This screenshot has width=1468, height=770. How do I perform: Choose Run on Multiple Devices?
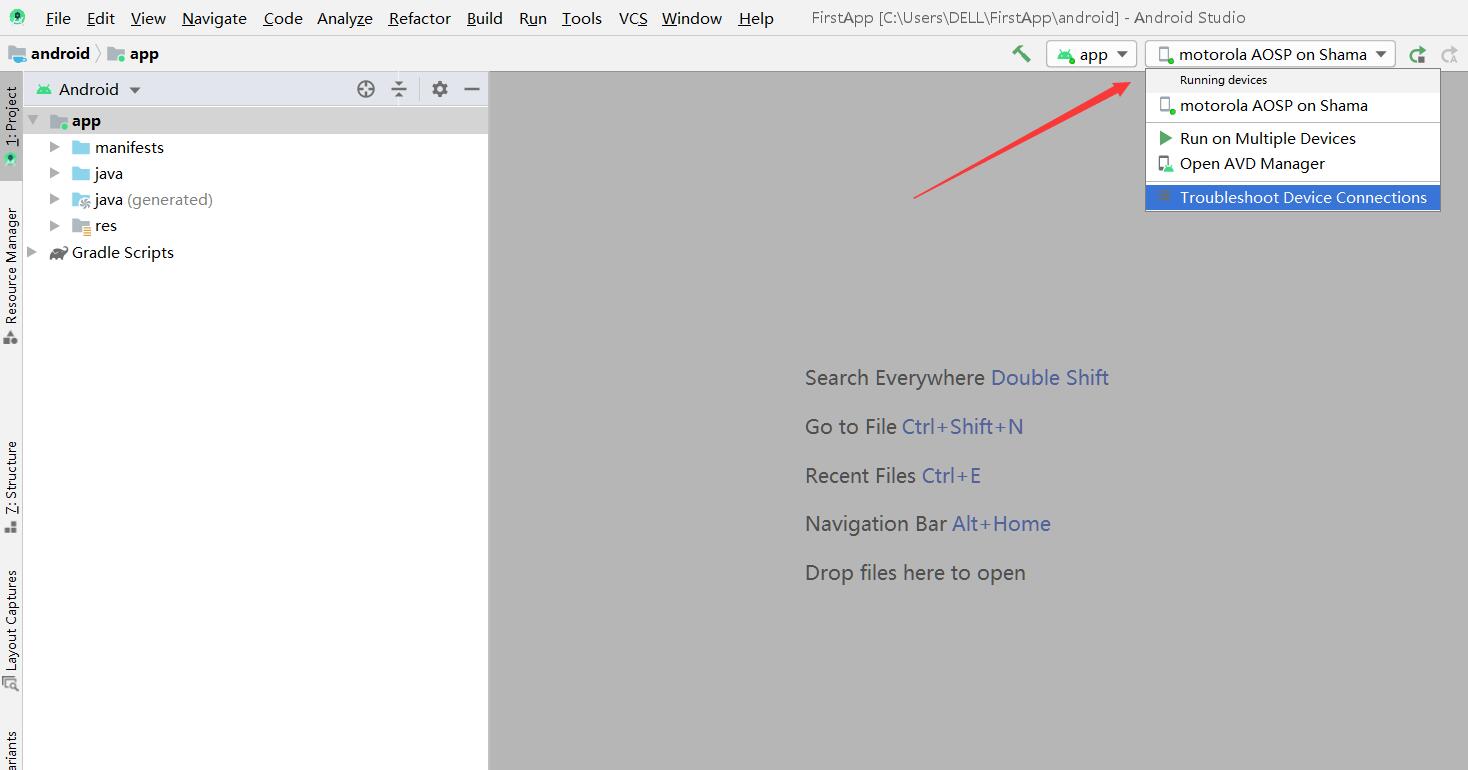1292,138
